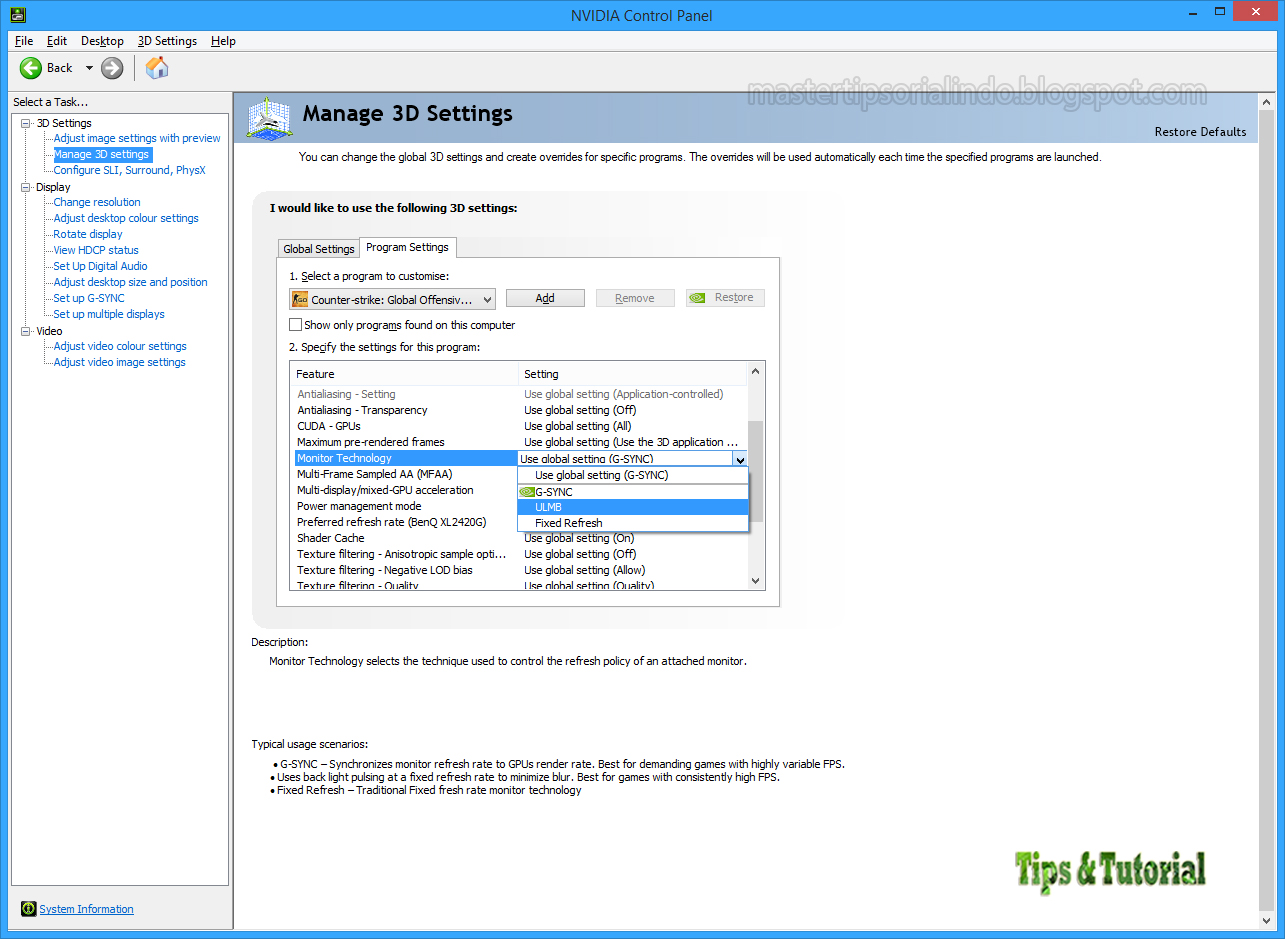Select the Antialiasing - Transparency row
1285x939 pixels.
click(x=519, y=410)
